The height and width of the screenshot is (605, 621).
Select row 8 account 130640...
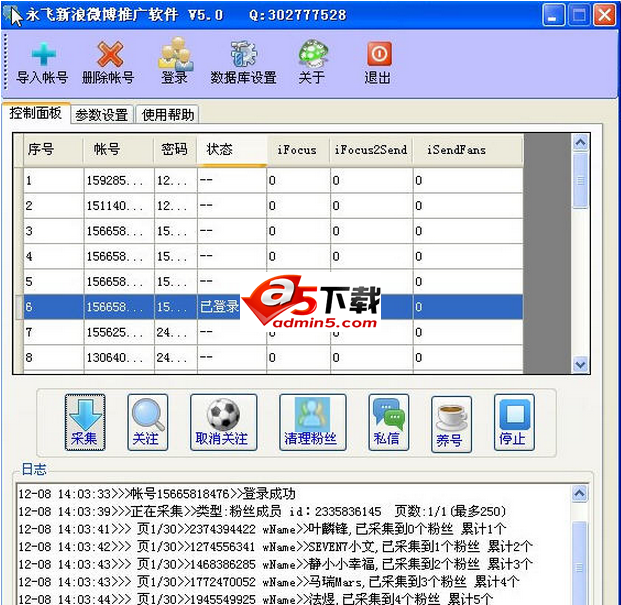pyautogui.click(x=273, y=358)
